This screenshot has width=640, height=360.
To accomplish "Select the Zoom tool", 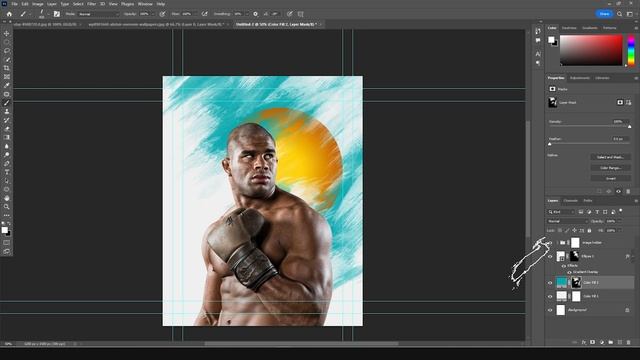I will [x=7, y=207].
